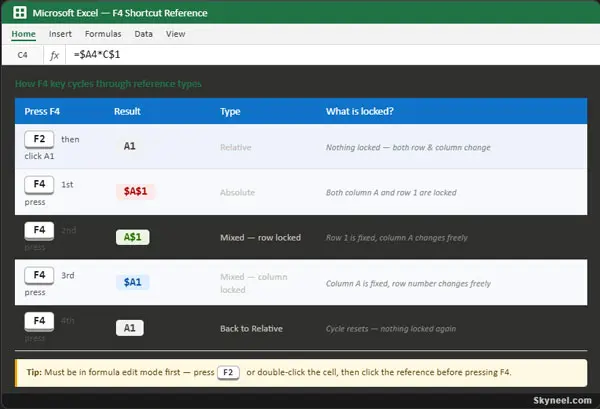Click the F4 key labeled 3rd press

[39, 275]
